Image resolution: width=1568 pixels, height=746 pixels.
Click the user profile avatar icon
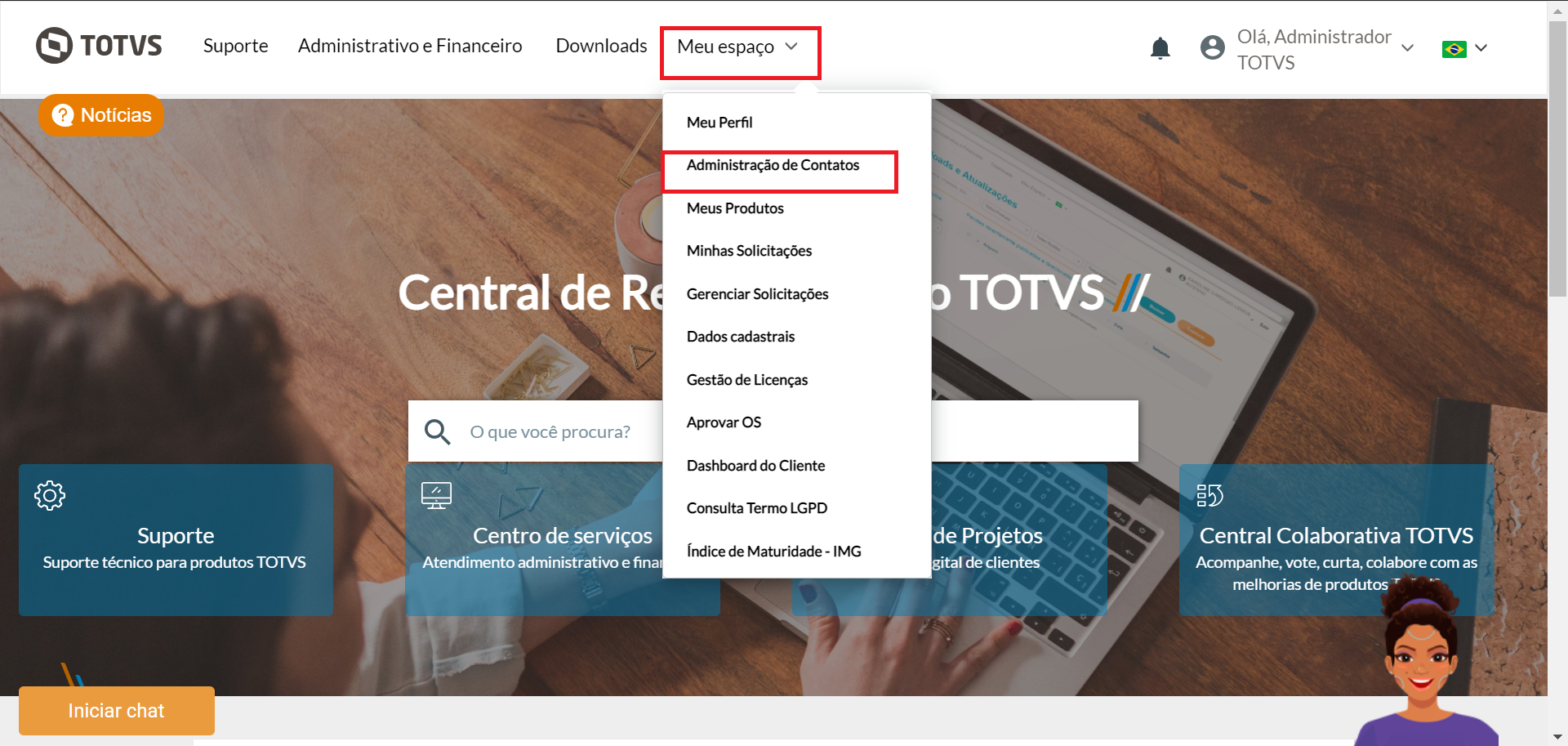(x=1212, y=47)
